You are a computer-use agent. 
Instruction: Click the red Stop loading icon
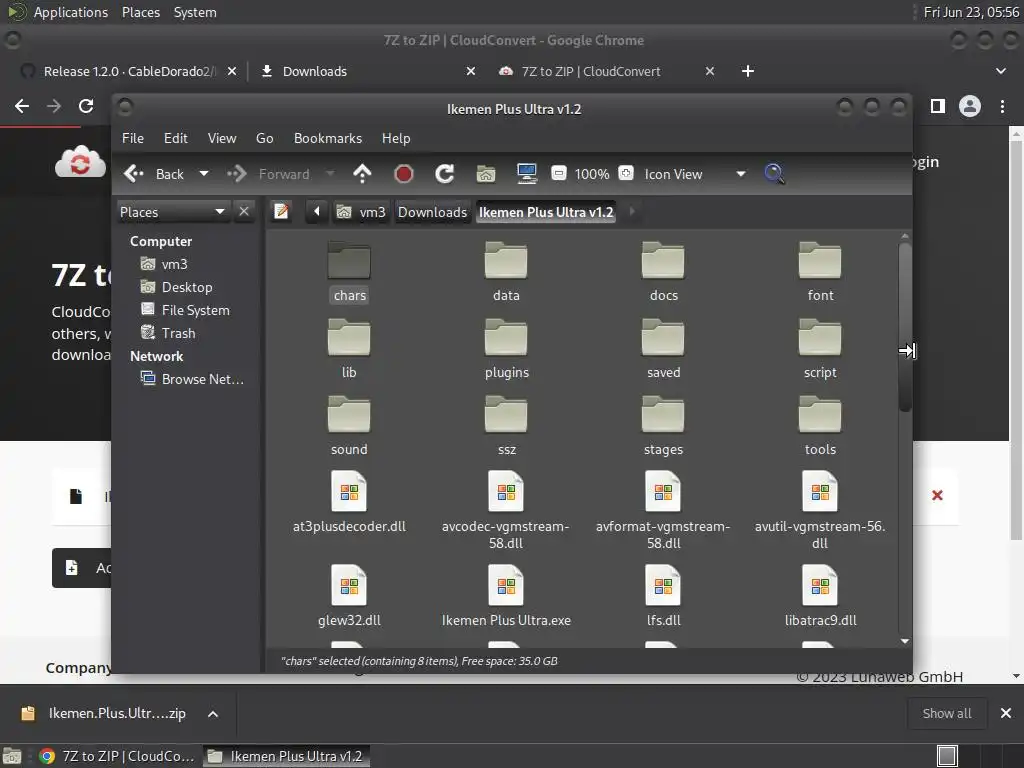pyautogui.click(x=404, y=174)
